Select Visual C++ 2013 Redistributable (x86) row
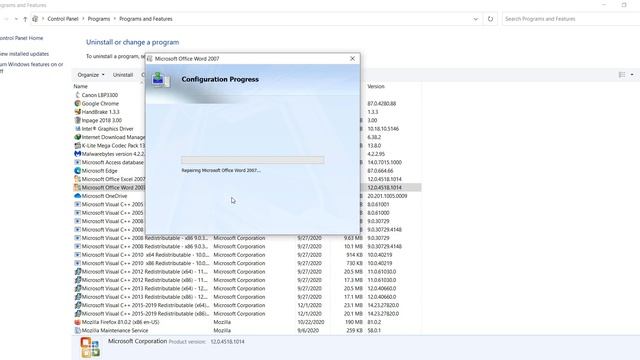 coord(247,297)
